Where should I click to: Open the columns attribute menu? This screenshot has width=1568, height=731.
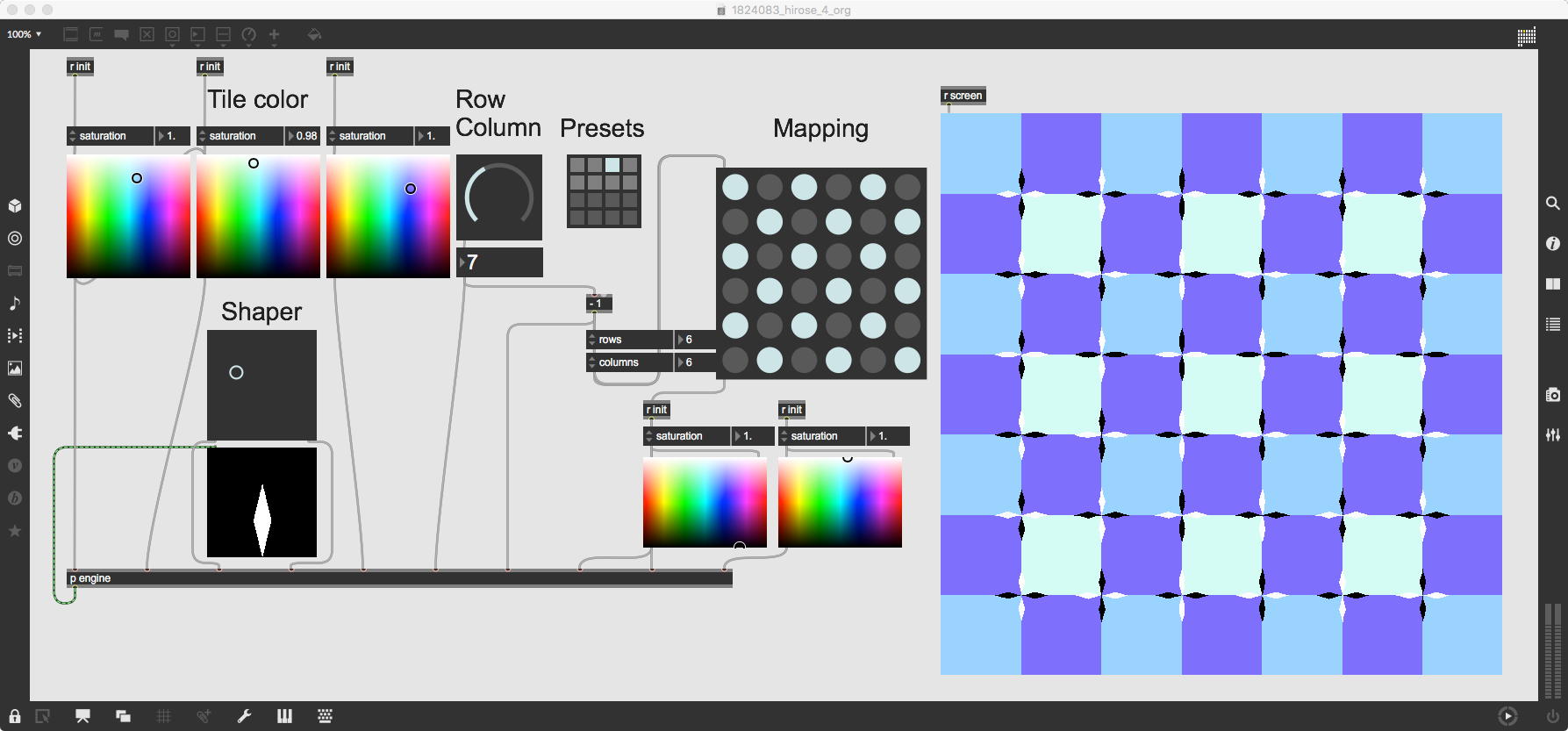630,362
